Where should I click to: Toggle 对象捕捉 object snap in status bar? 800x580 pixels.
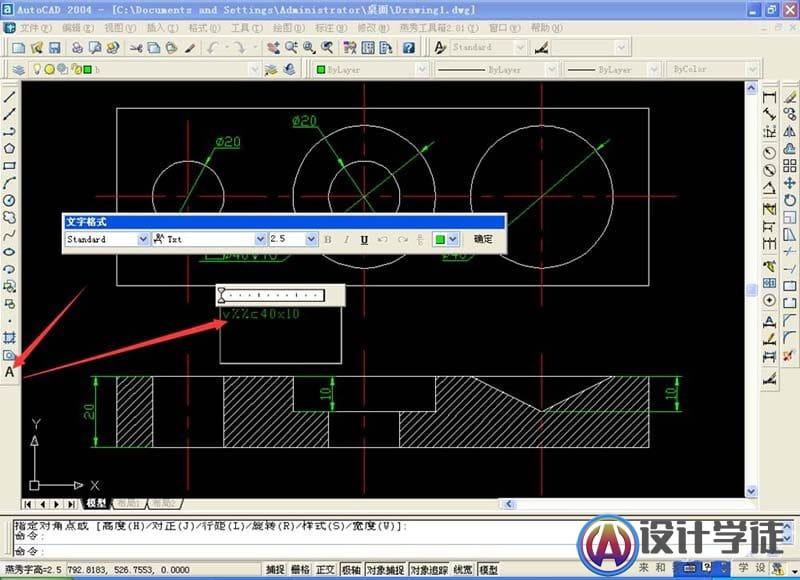click(385, 570)
